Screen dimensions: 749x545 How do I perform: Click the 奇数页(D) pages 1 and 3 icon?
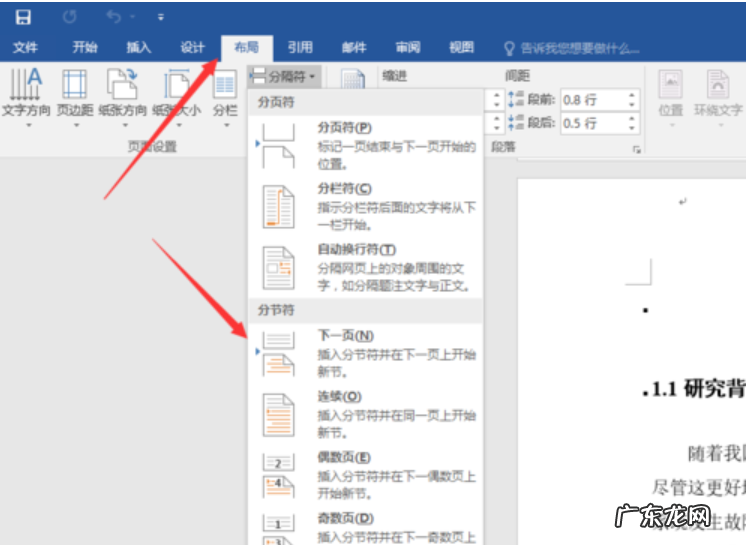click(x=278, y=529)
